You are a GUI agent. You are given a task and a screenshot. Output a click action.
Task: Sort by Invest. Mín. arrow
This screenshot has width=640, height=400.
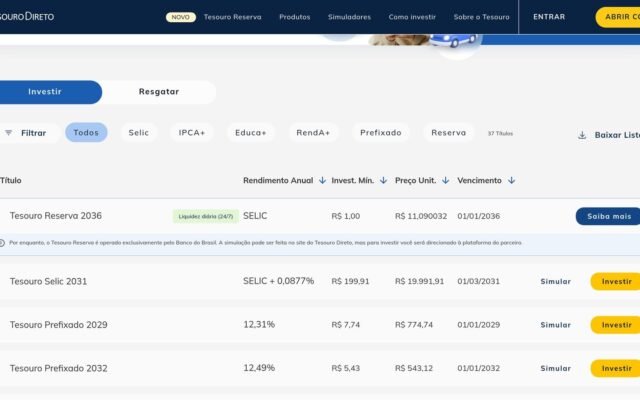pyautogui.click(x=383, y=180)
